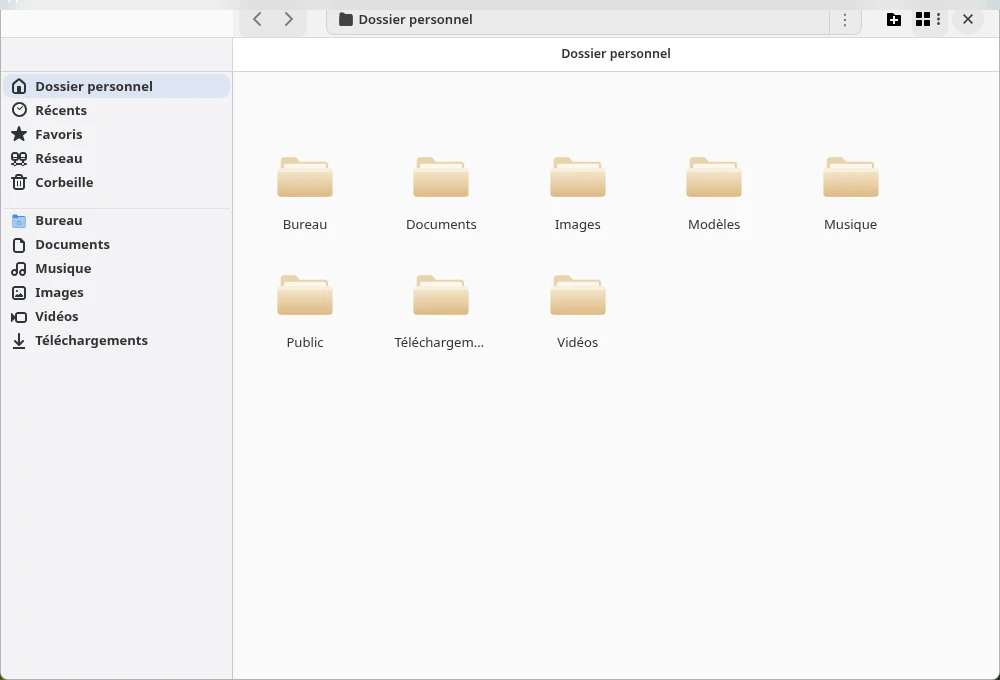The height and width of the screenshot is (680, 1000).
Task: Go forward to the next folder
Action: click(x=288, y=19)
